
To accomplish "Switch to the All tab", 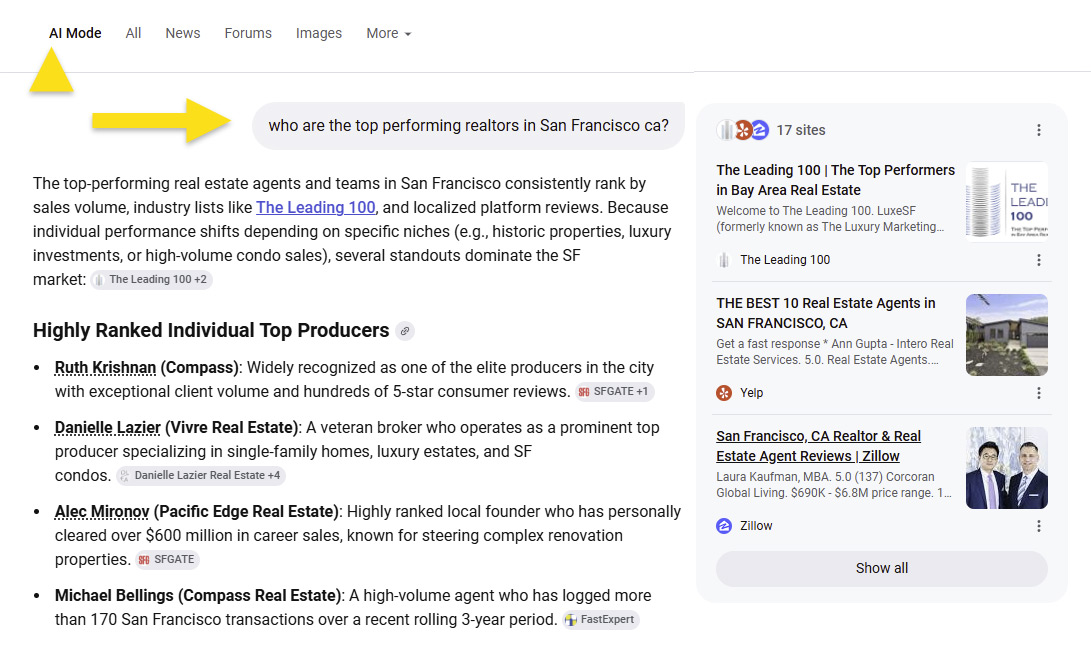I will (x=134, y=33).
